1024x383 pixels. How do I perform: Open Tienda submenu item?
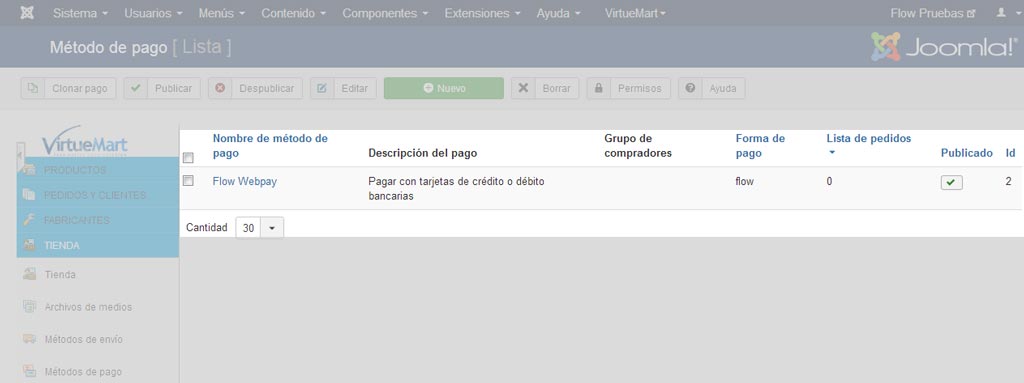point(60,275)
